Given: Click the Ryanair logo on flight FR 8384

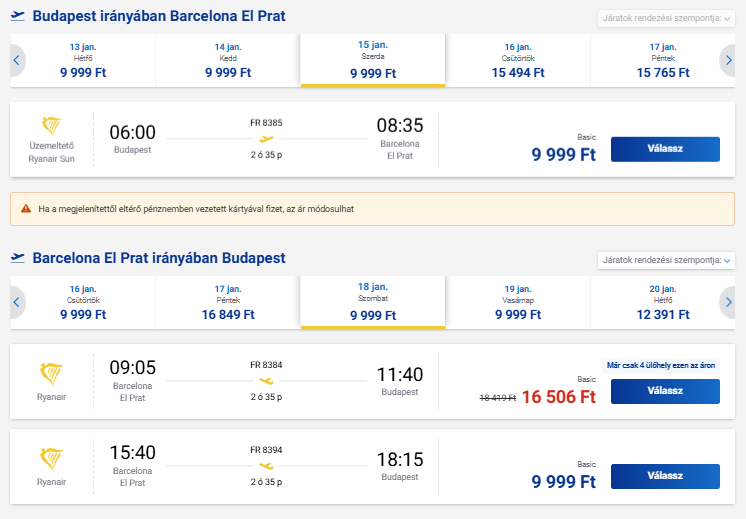Looking at the screenshot, I should pyautogui.click(x=51, y=373).
